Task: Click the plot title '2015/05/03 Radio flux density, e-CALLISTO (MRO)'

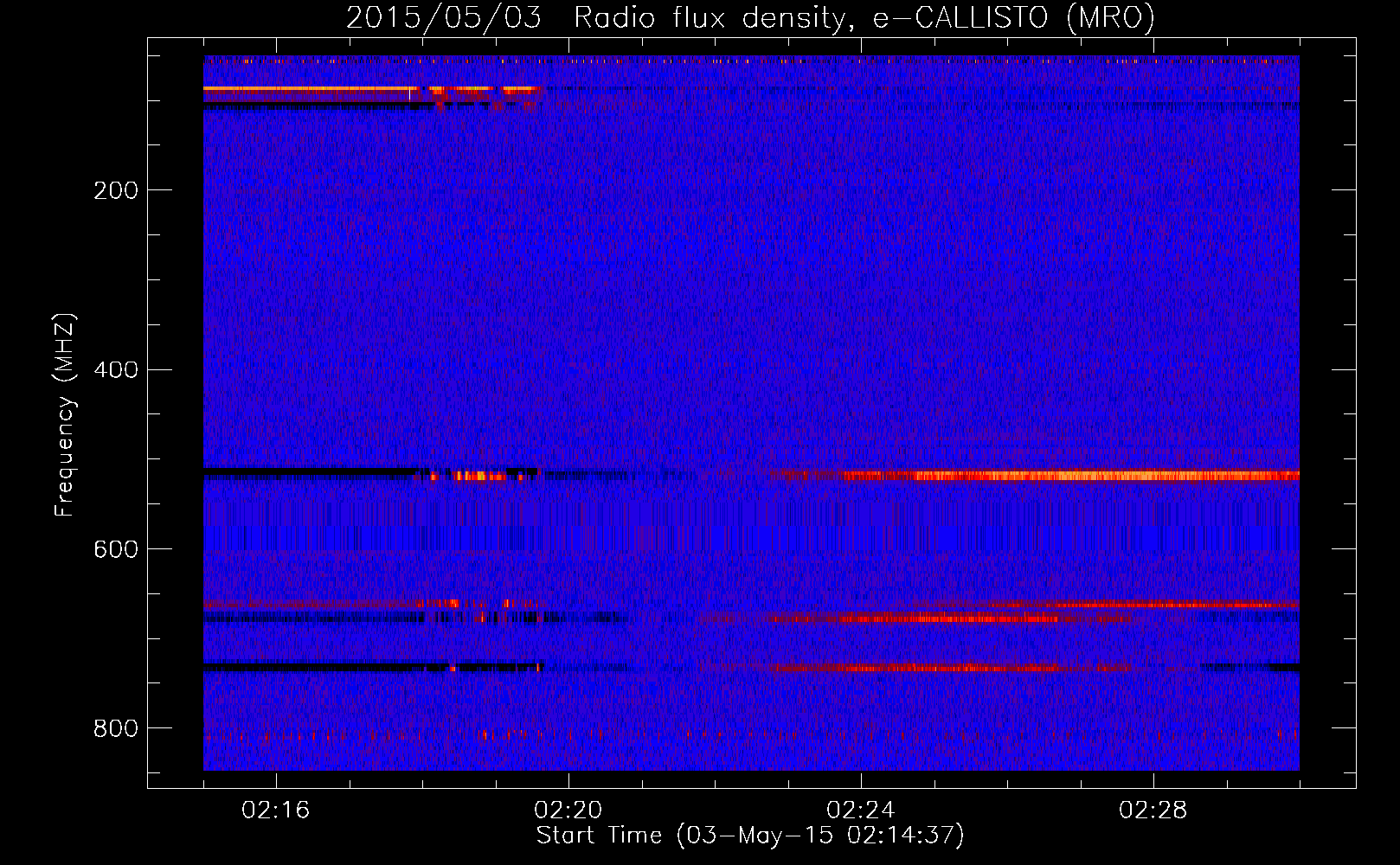Action: pyautogui.click(x=750, y=17)
